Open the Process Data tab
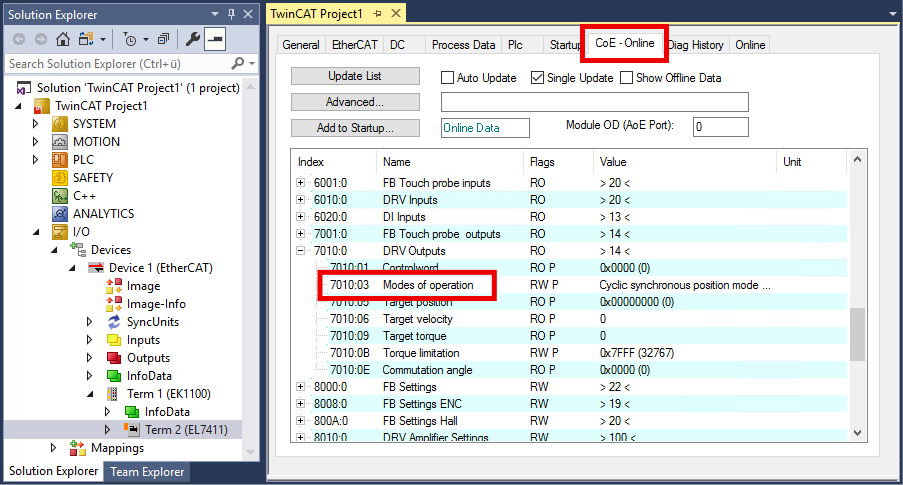The height and width of the screenshot is (485, 903). coord(463,45)
